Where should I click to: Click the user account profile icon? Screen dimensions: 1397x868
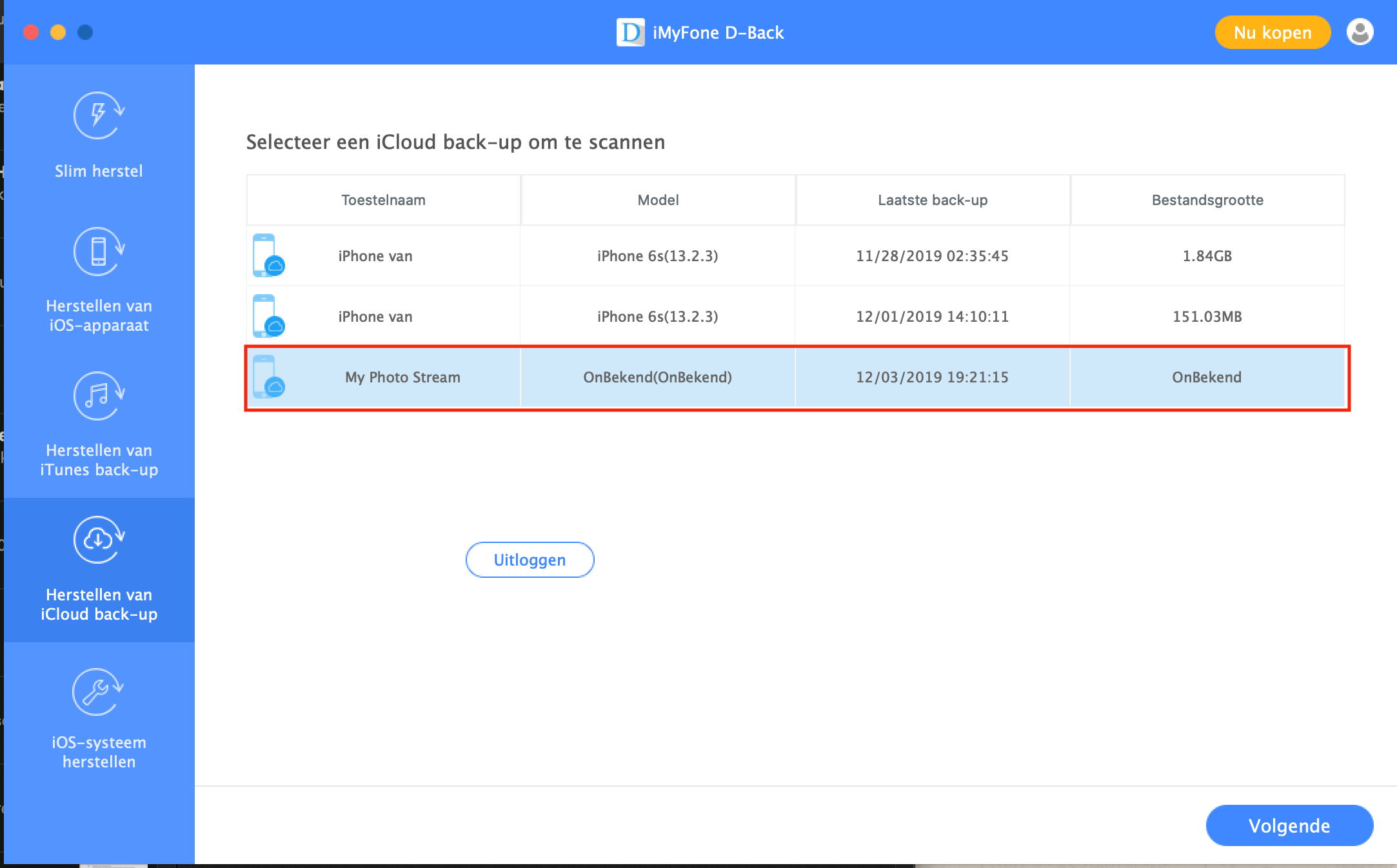[x=1360, y=32]
